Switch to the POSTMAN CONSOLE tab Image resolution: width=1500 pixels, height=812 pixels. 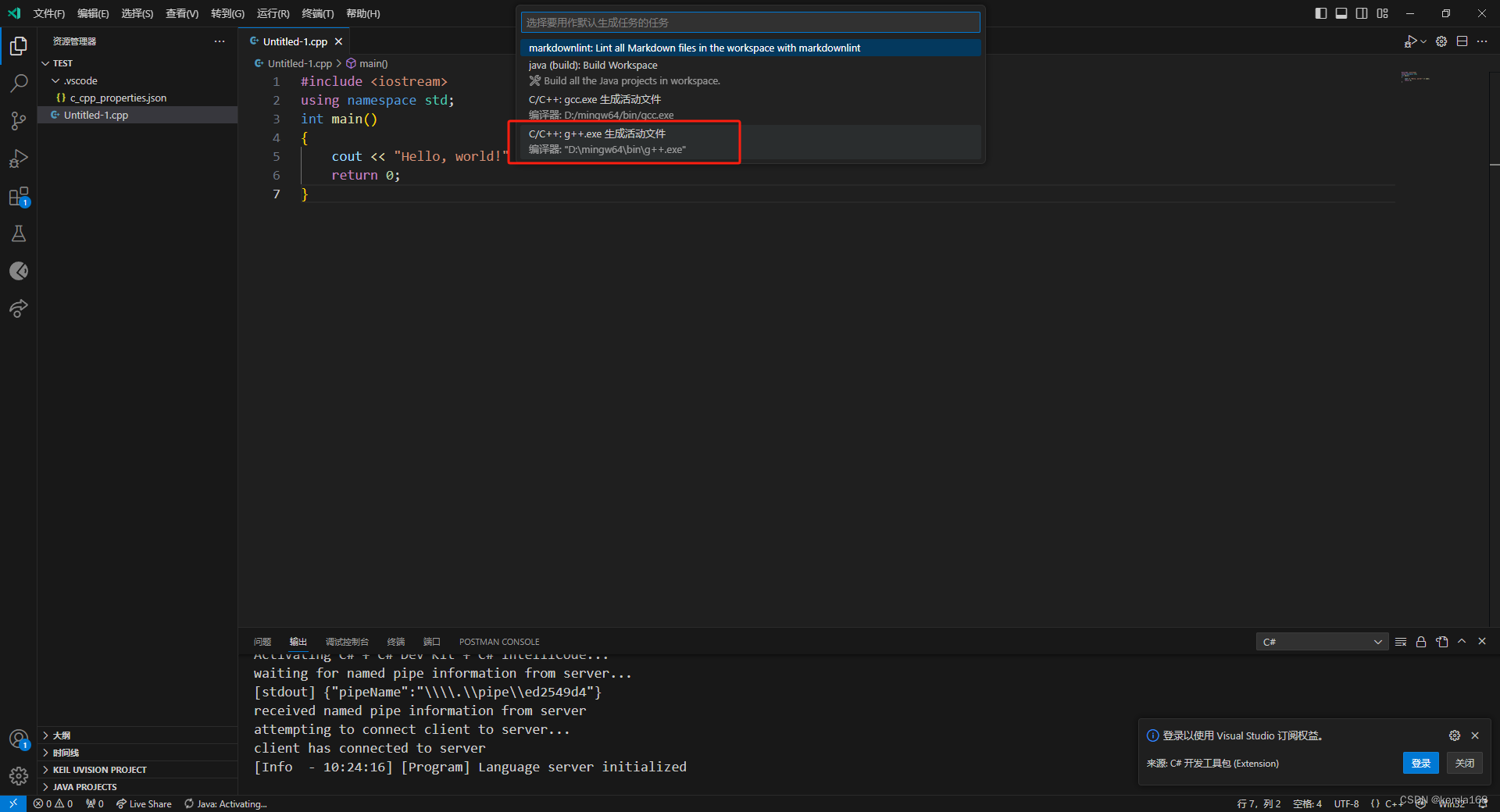coord(498,642)
